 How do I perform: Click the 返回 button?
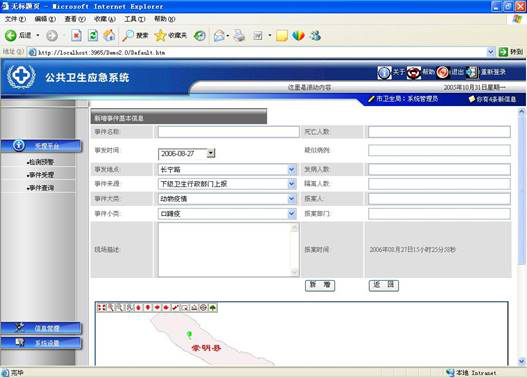click(384, 285)
